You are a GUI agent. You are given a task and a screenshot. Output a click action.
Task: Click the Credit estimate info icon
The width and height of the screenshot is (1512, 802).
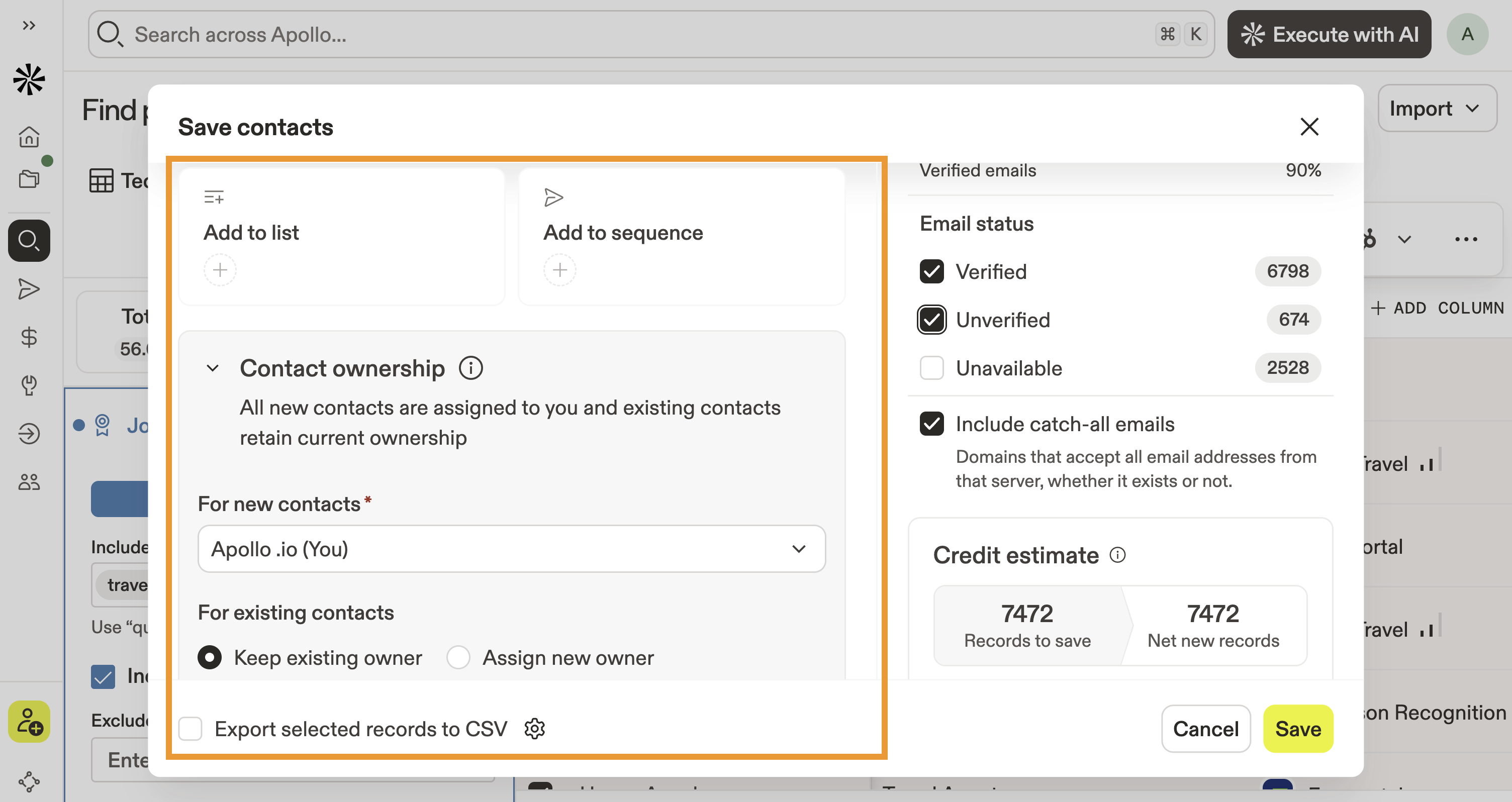1117,555
